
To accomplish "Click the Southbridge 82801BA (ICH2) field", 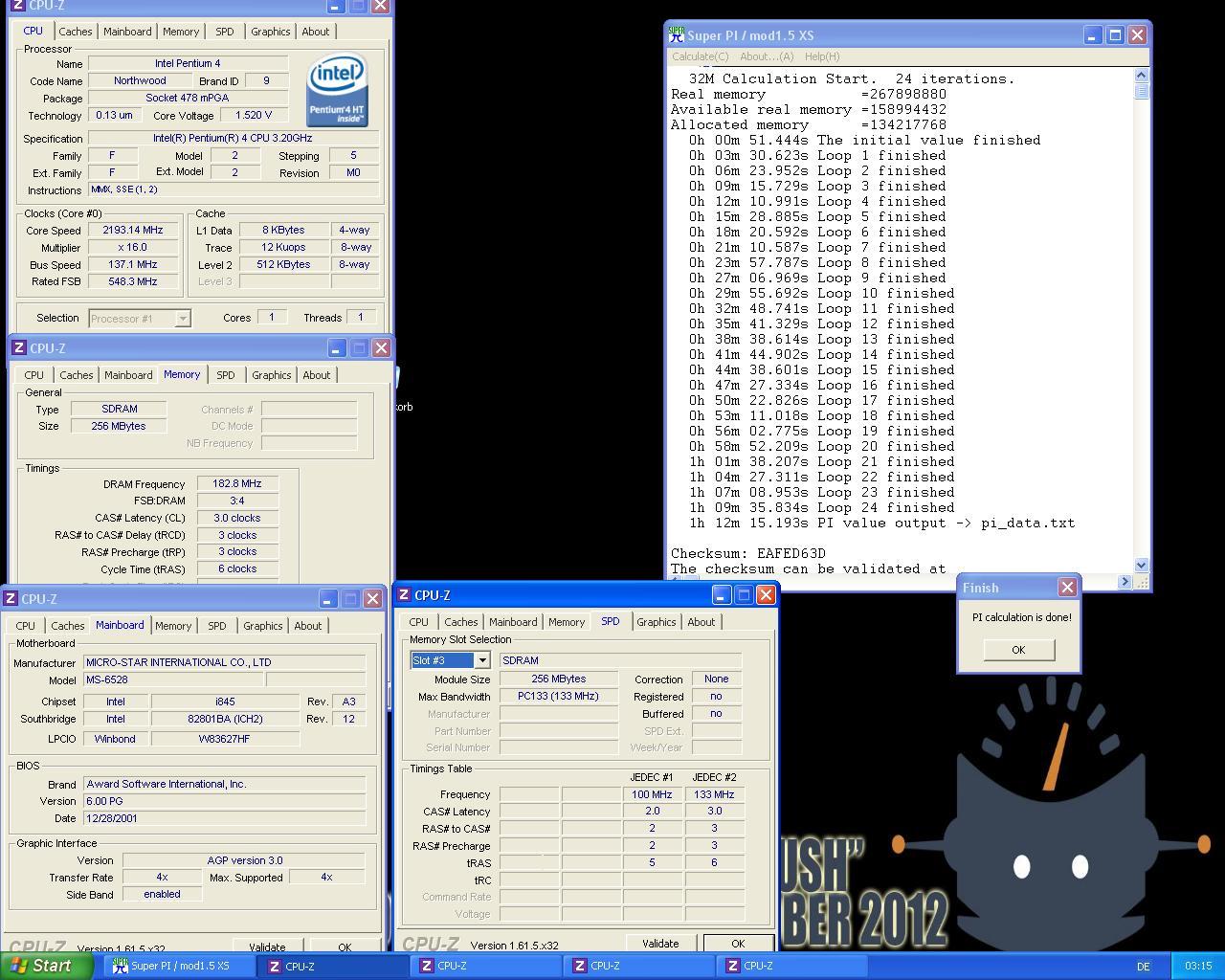I will (225, 720).
